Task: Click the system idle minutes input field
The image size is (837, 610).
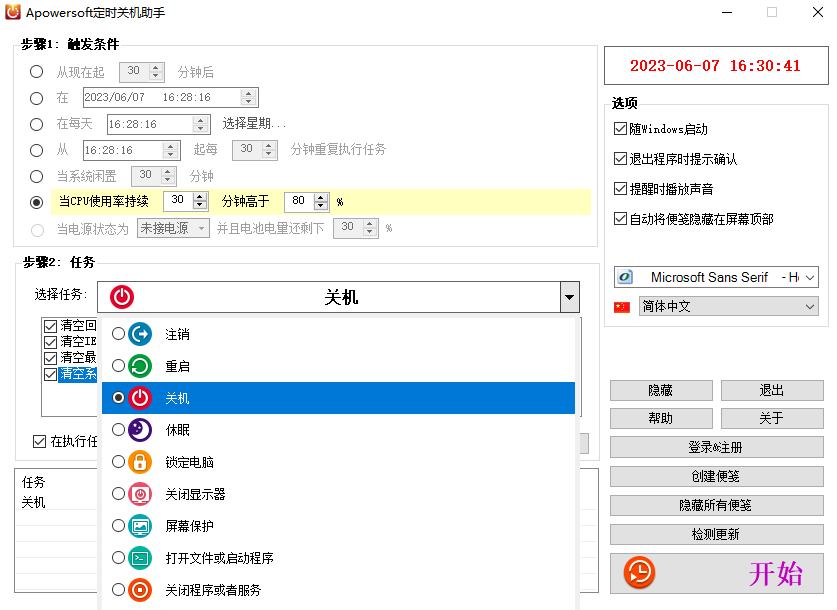Action: point(146,175)
